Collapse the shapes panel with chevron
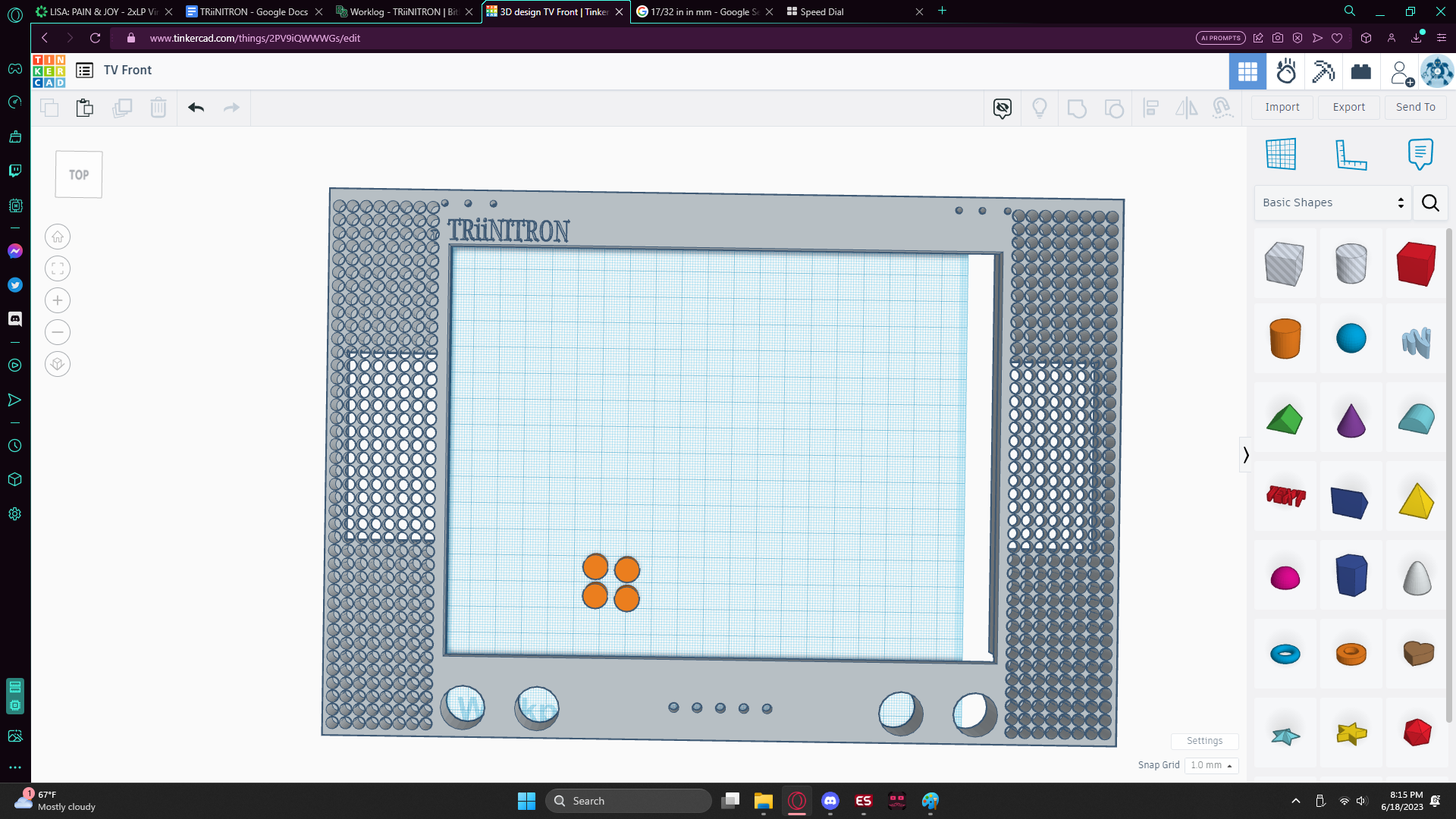Image resolution: width=1456 pixels, height=819 pixels. (x=1245, y=455)
